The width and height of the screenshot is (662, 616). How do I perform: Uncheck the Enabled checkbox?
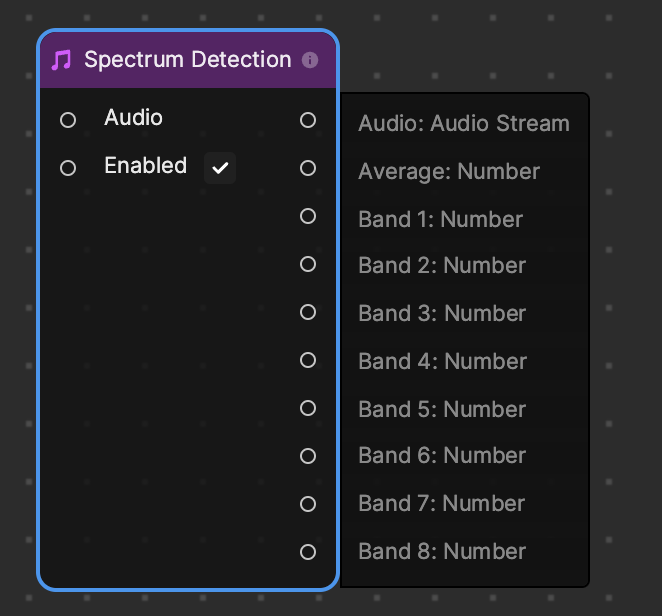click(220, 168)
